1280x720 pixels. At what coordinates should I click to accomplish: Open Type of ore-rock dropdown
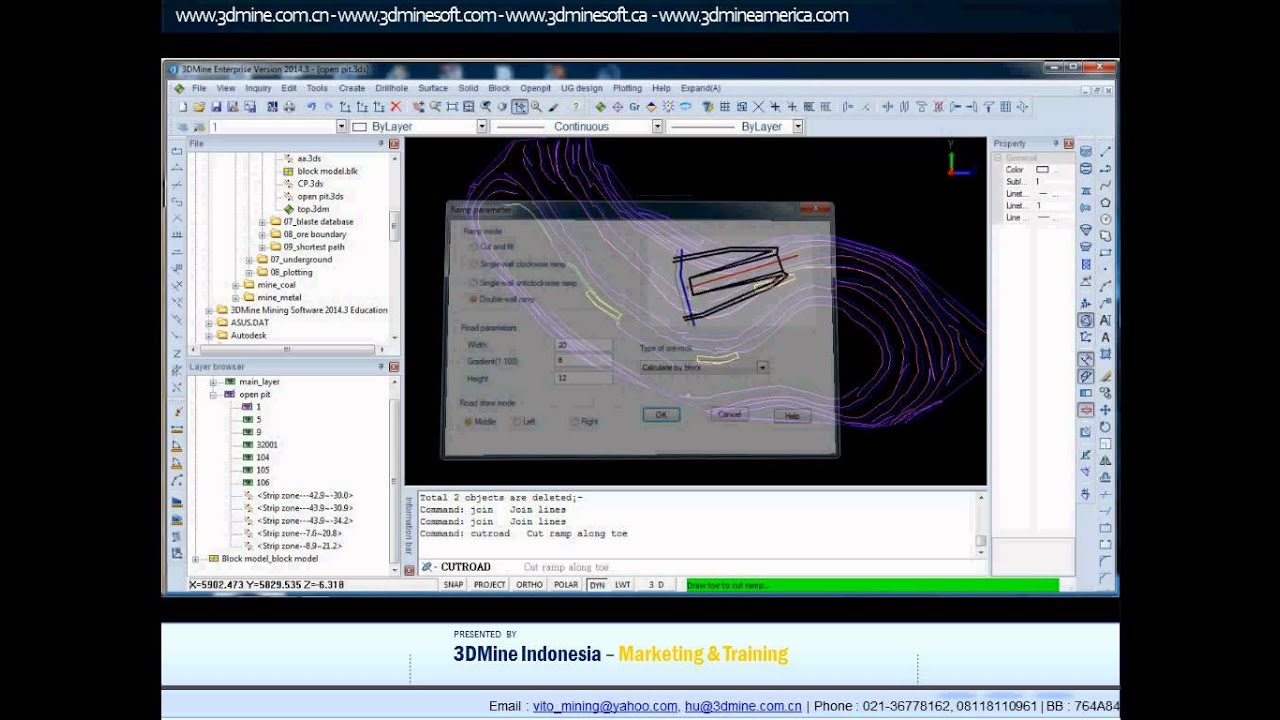tap(762, 368)
